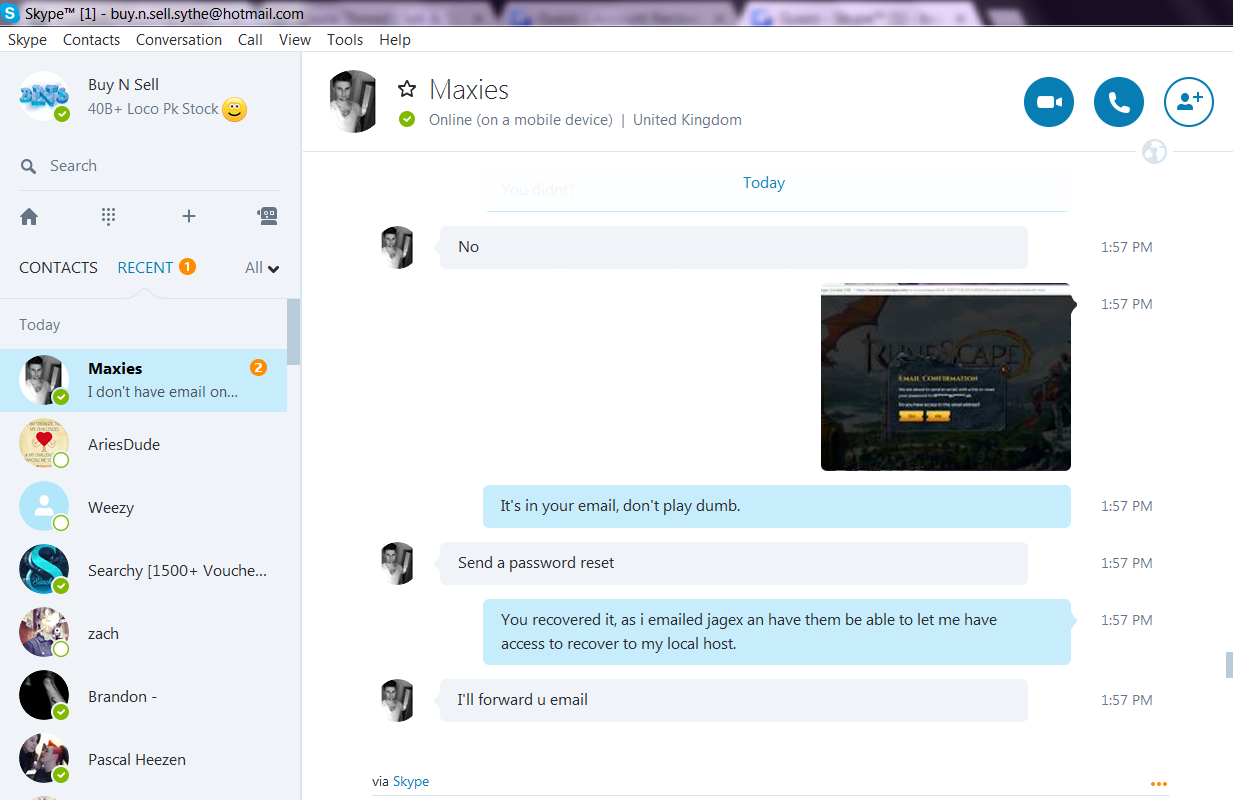The image size is (1233, 800).
Task: Open the Help menu
Action: [395, 40]
